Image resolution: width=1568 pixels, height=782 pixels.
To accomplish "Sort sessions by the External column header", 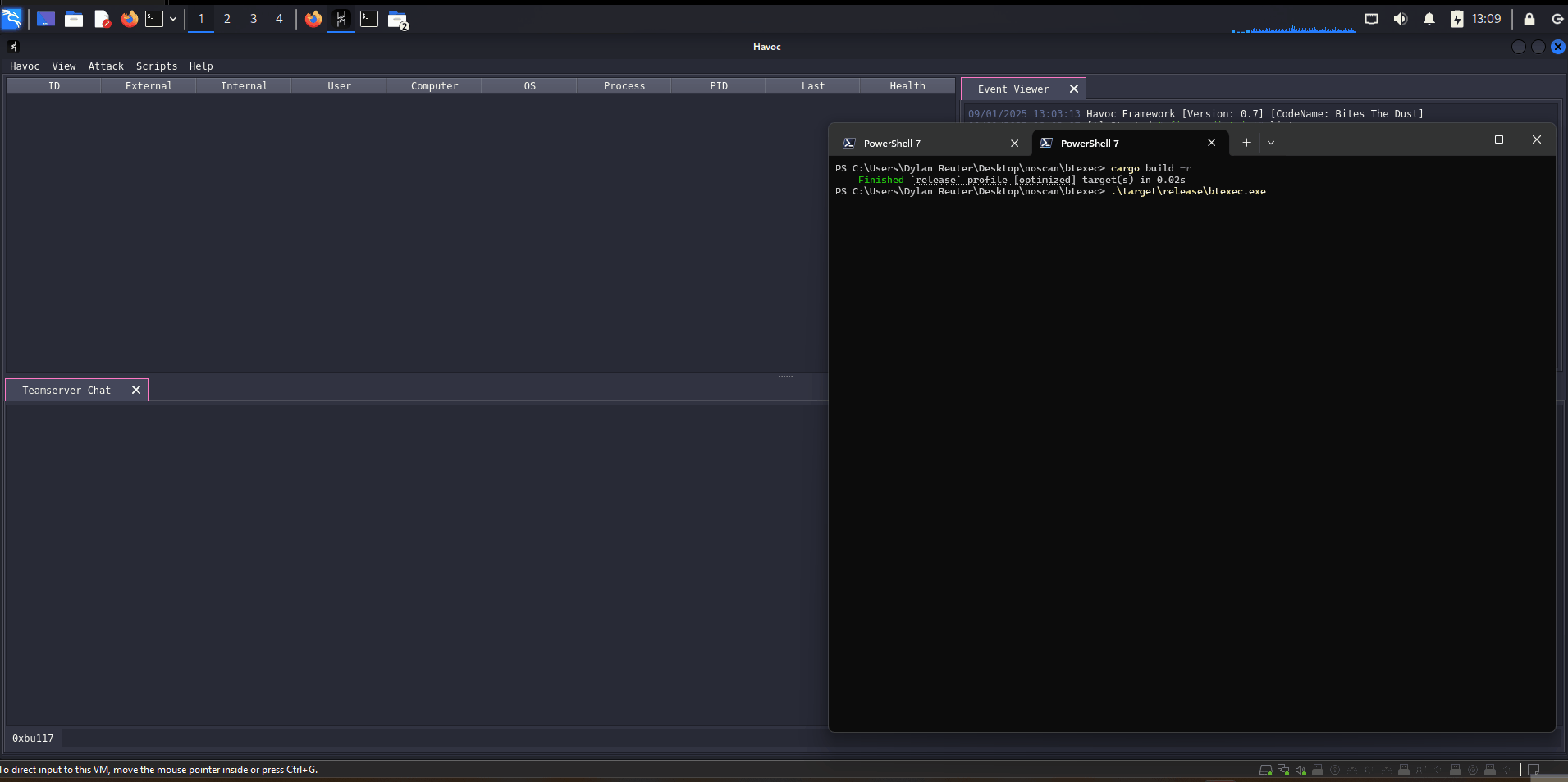I will (x=149, y=86).
